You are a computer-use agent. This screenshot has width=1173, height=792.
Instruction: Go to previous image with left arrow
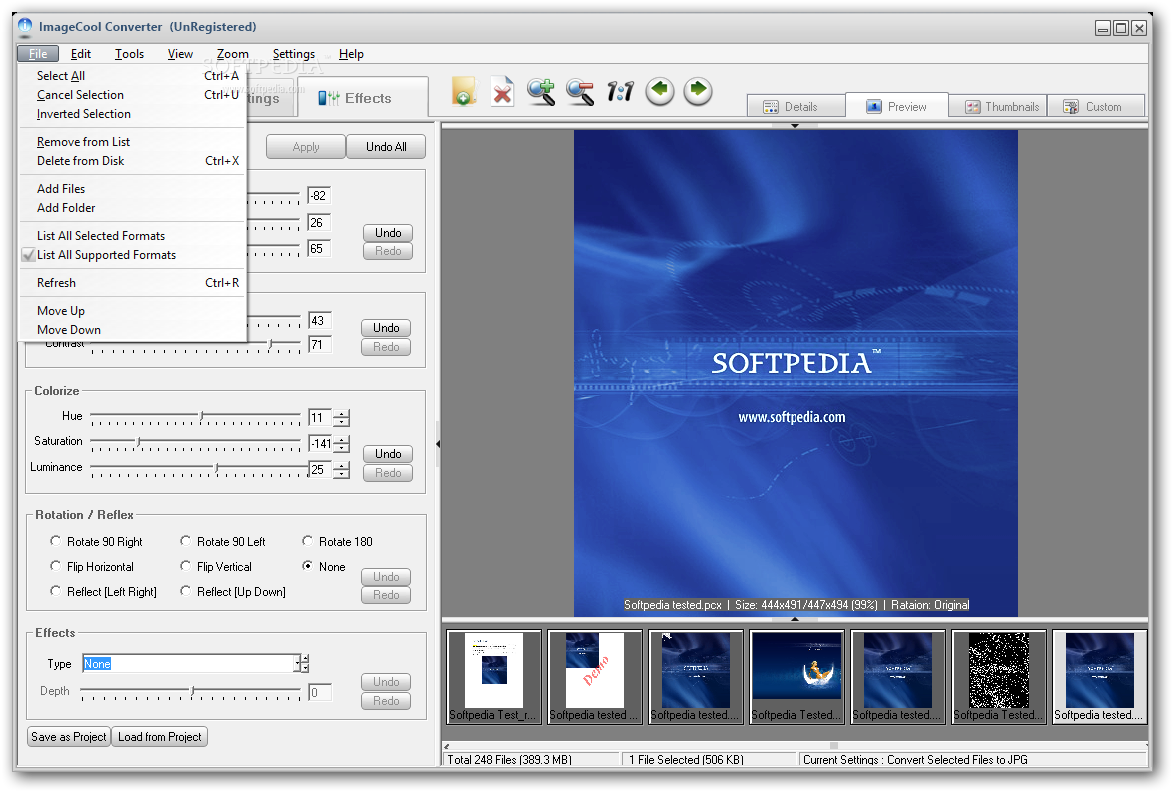(659, 91)
